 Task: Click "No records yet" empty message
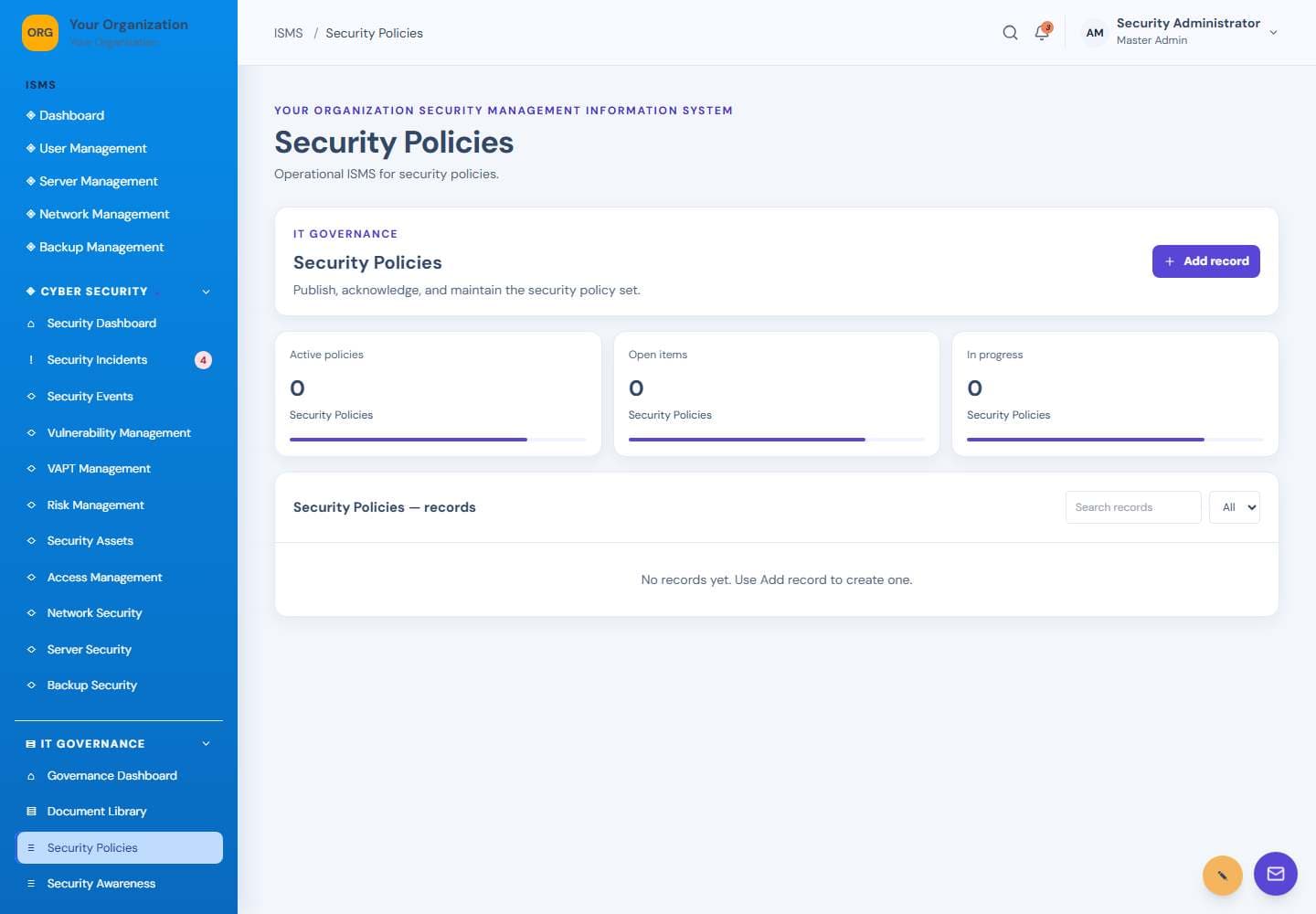777,579
